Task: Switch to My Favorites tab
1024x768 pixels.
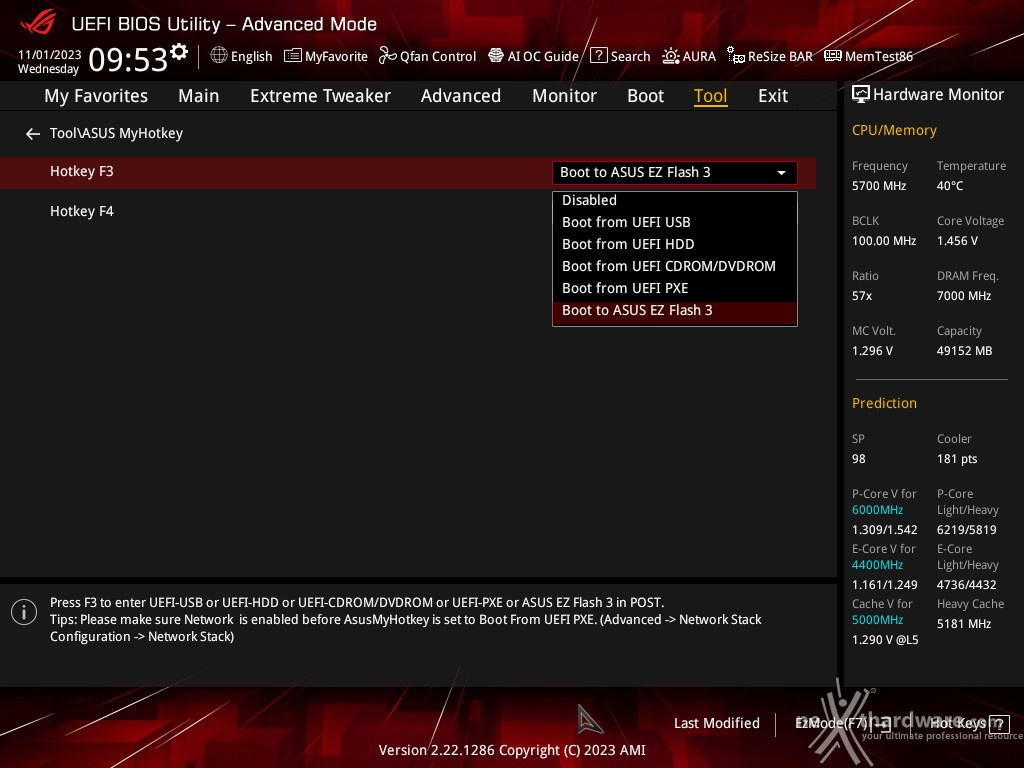Action: coord(96,96)
